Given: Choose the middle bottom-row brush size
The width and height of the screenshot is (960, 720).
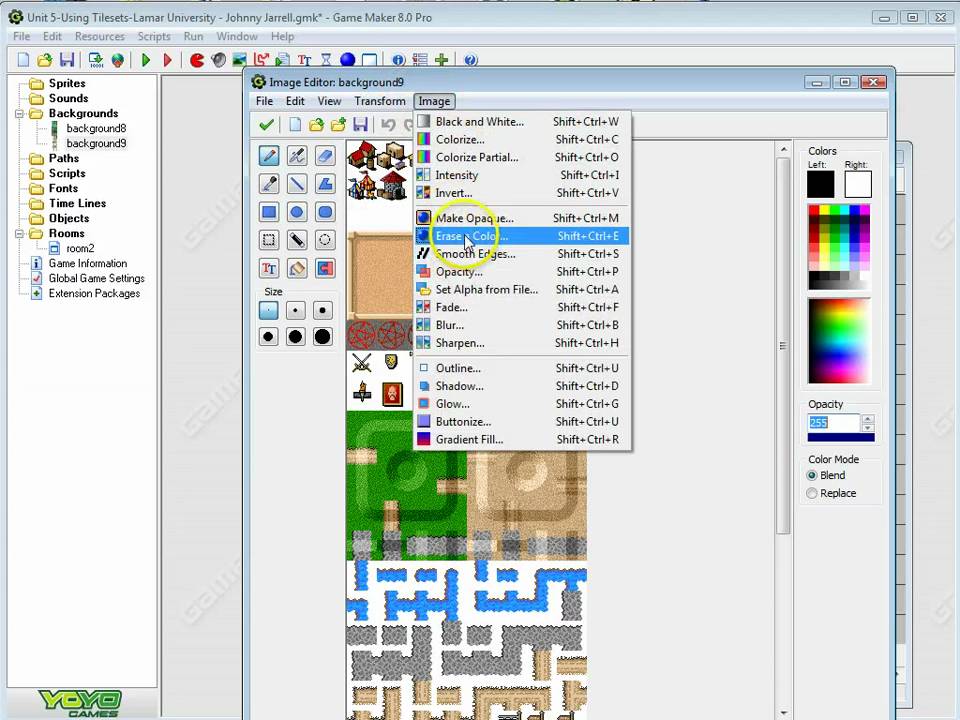Looking at the screenshot, I should tap(296, 337).
